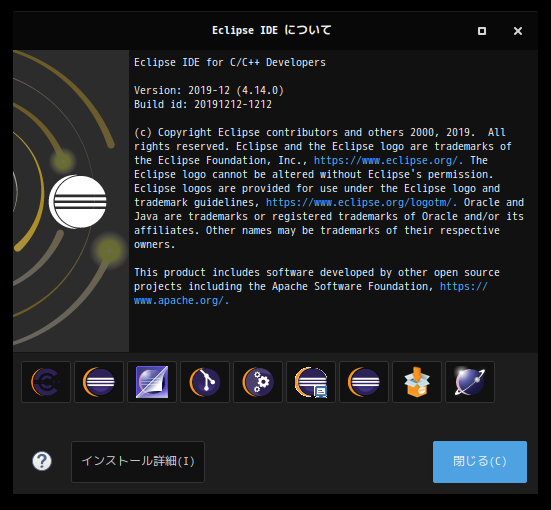Click the 'Eclipse IDE for C/C++ Developers' heading
The height and width of the screenshot is (510, 551).
[x=230, y=63]
